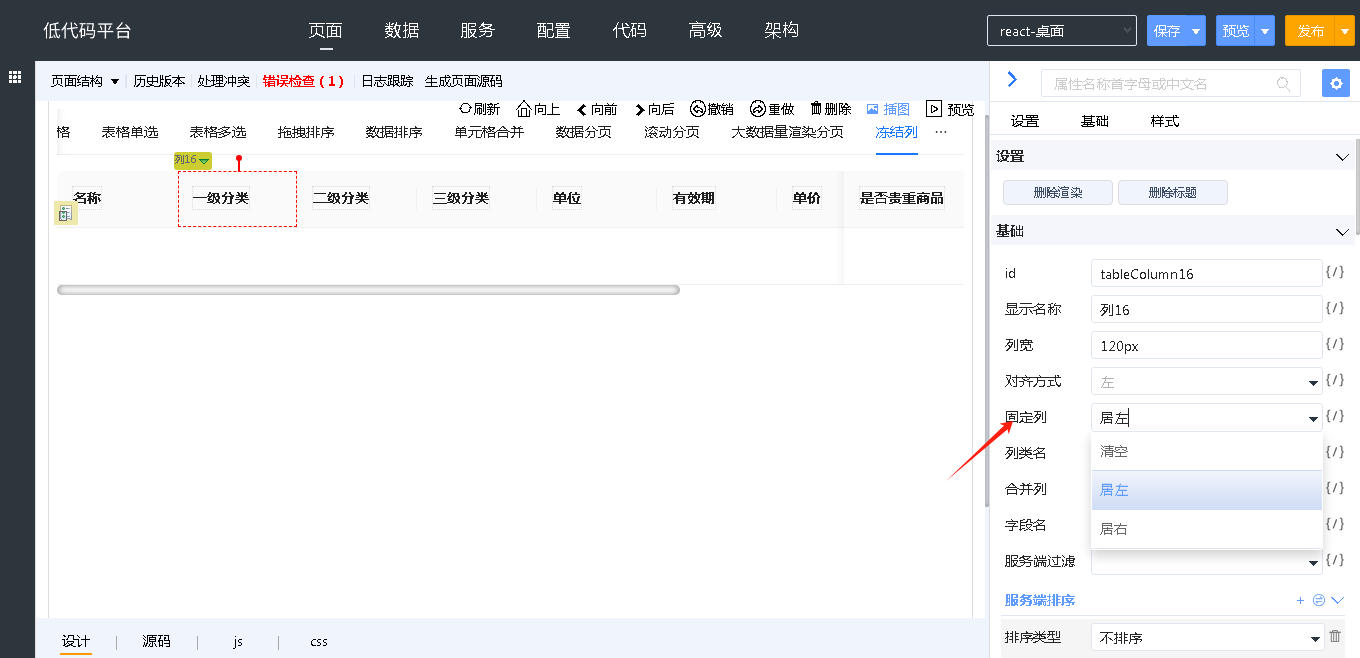The image size is (1360, 658).
Task: Open the 高级 top menu
Action: pyautogui.click(x=706, y=31)
